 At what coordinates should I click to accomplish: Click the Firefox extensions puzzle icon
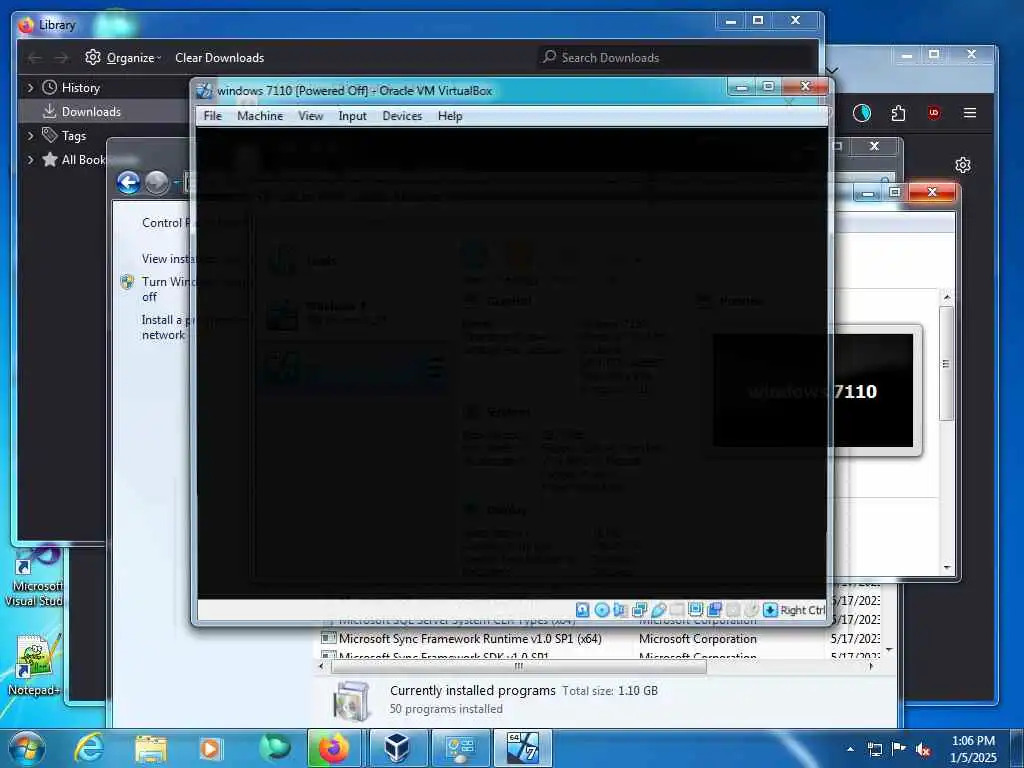(899, 113)
